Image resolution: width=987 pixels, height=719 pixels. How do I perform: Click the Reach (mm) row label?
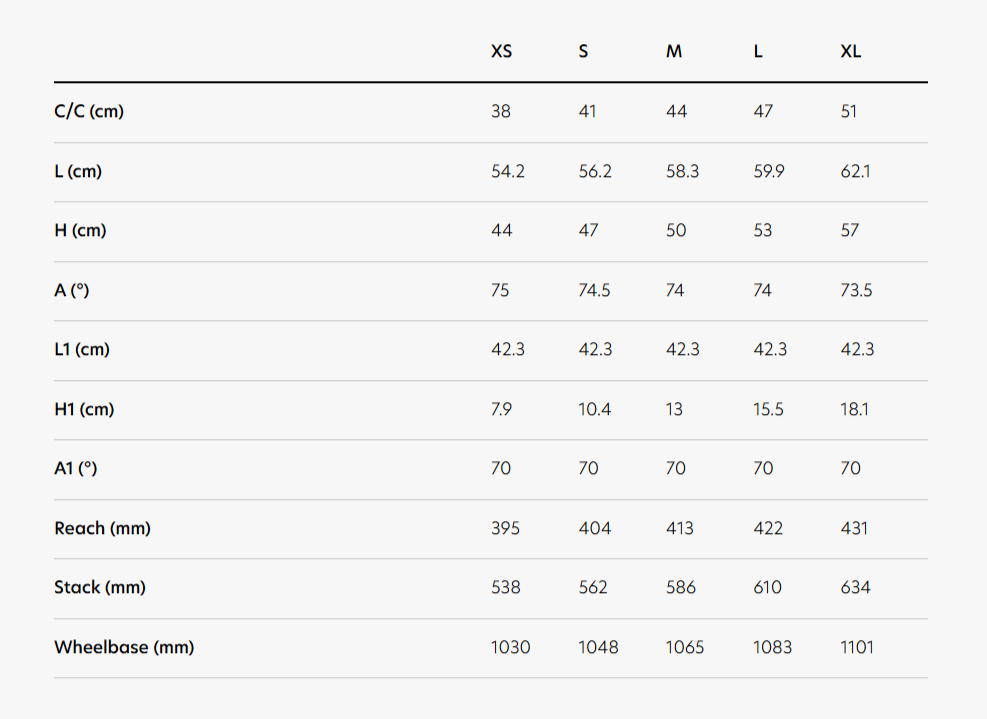coord(103,528)
